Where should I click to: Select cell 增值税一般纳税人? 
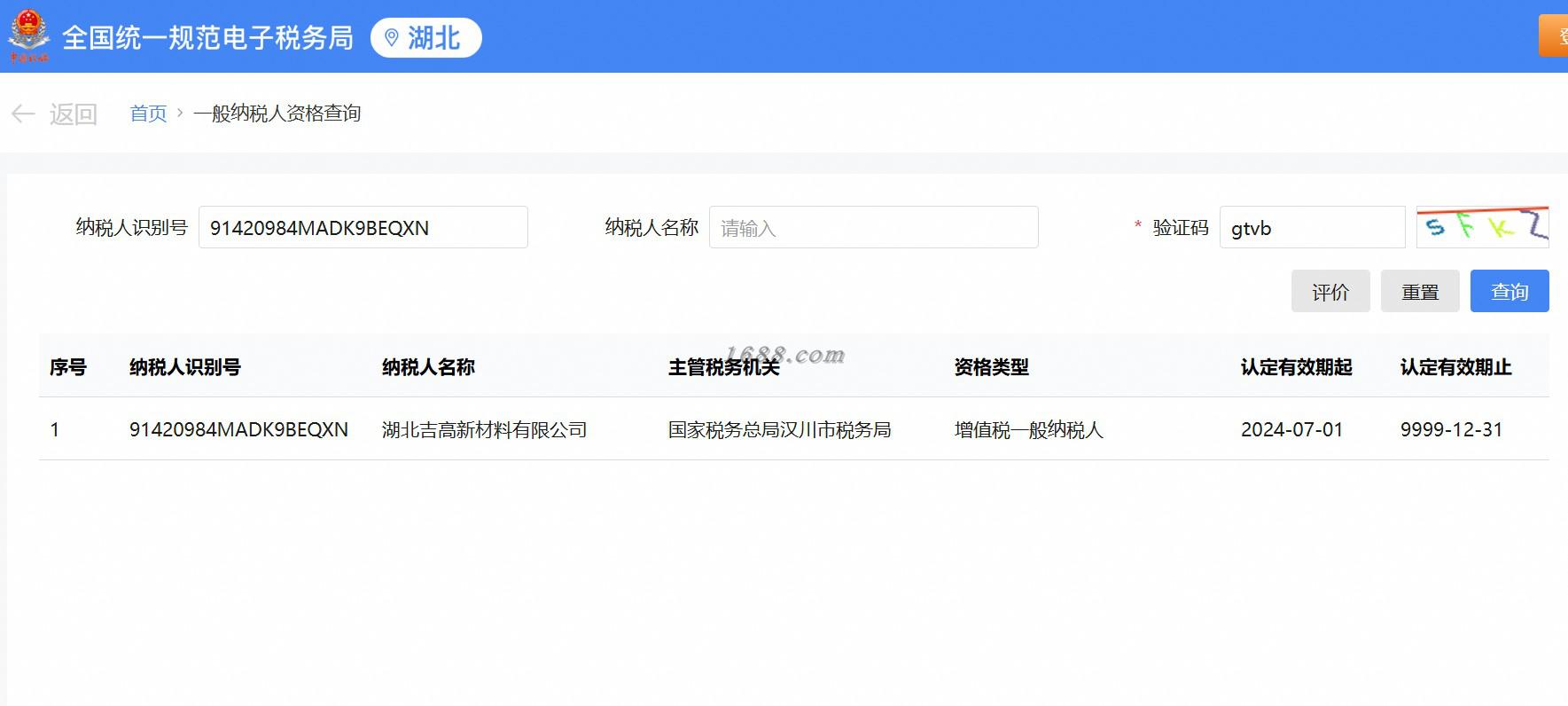point(1029,429)
